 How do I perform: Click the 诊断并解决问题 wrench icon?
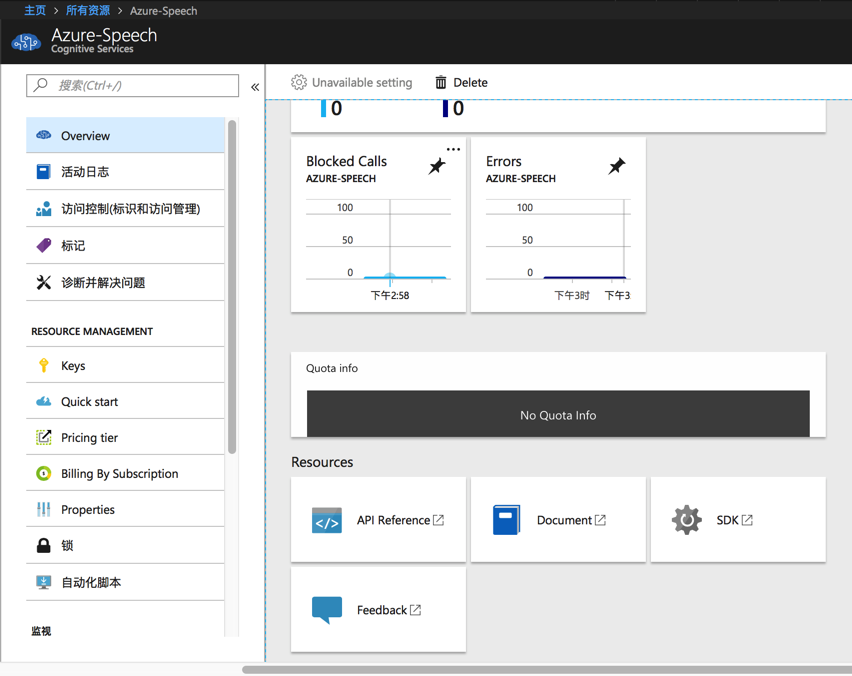click(43, 282)
